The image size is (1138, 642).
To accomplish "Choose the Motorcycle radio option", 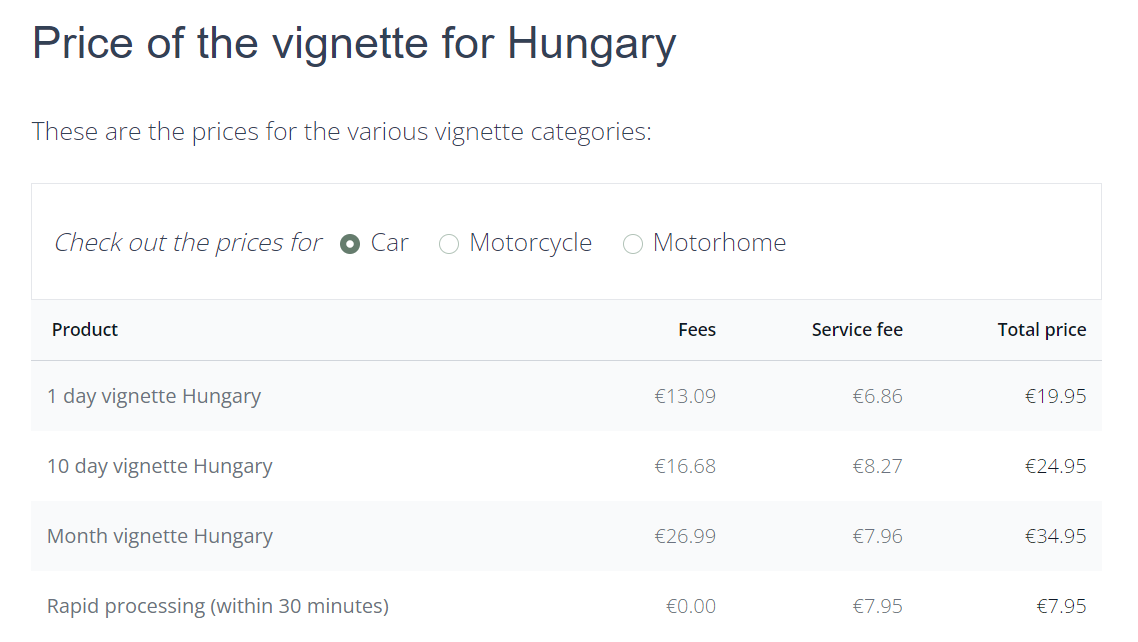I will click(x=449, y=244).
